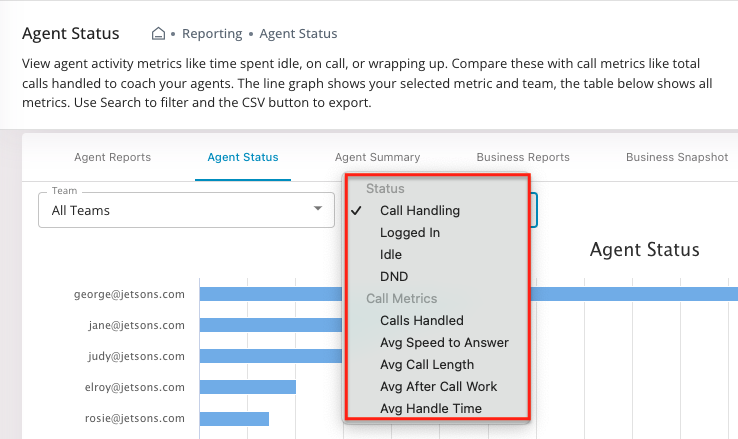Open the Business Snapshot tab

pos(677,157)
